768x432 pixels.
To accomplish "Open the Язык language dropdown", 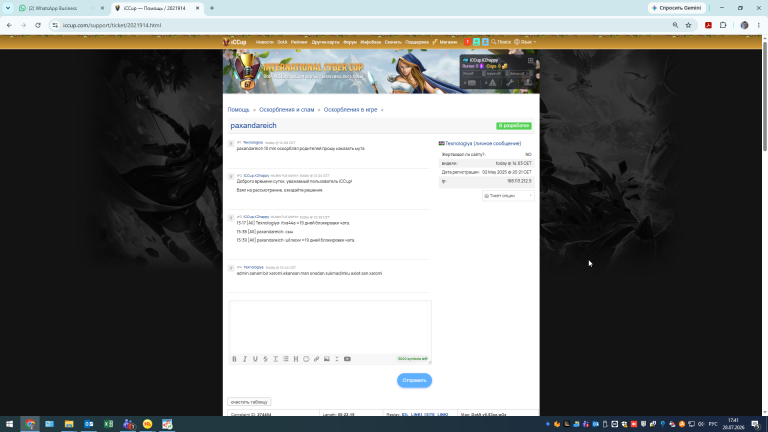I will coord(525,42).
